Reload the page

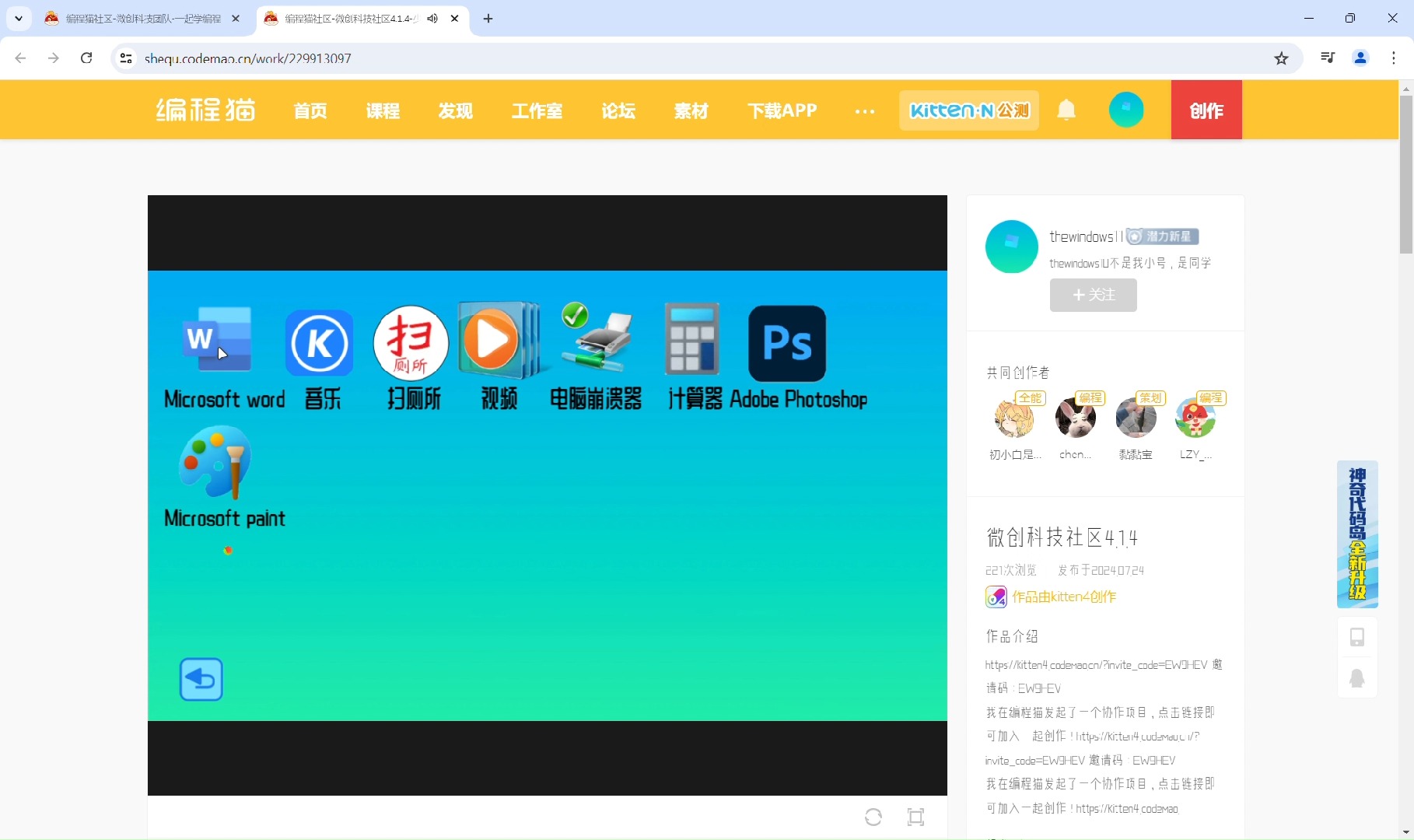(86, 58)
